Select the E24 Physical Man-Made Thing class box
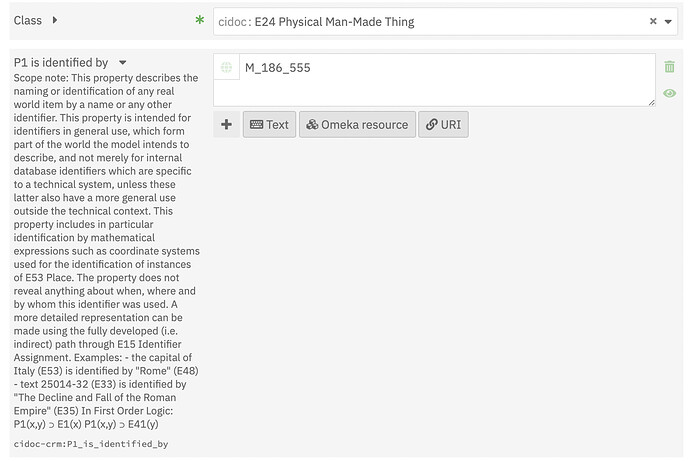 click(x=445, y=22)
